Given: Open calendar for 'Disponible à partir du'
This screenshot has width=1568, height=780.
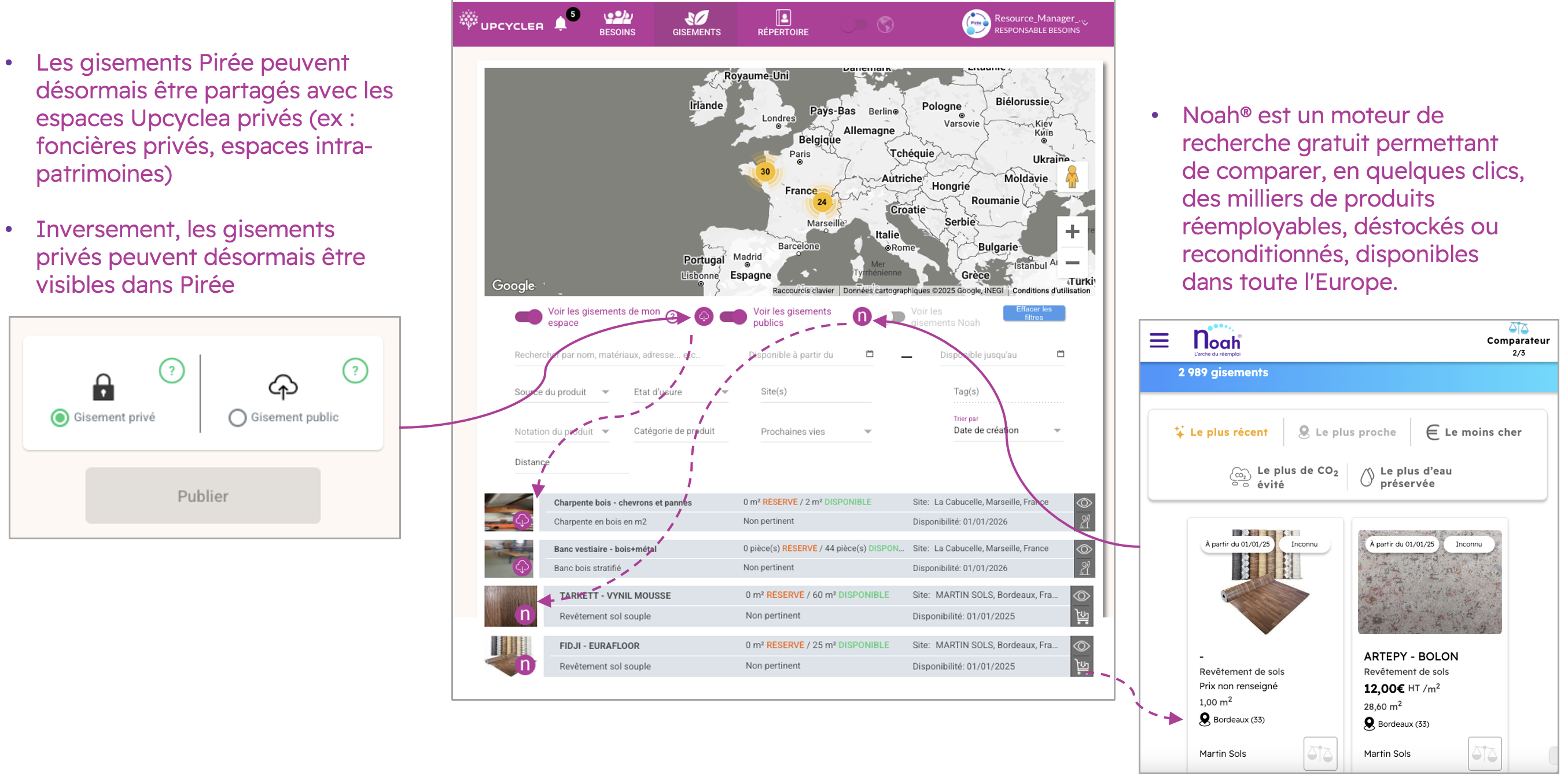Looking at the screenshot, I should [870, 354].
